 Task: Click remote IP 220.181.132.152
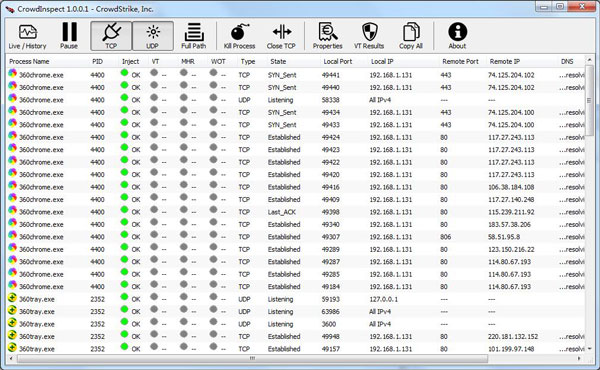[x=513, y=336]
